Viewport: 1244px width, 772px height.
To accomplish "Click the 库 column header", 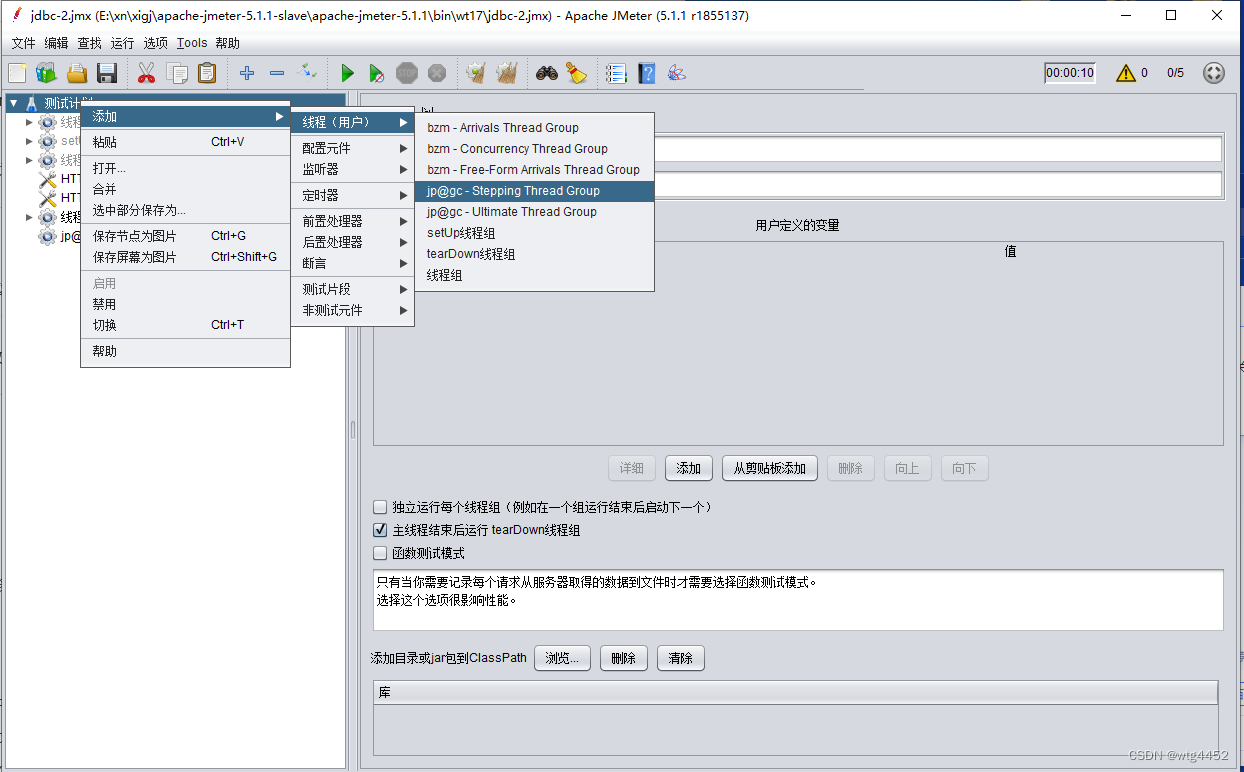I will [x=795, y=692].
